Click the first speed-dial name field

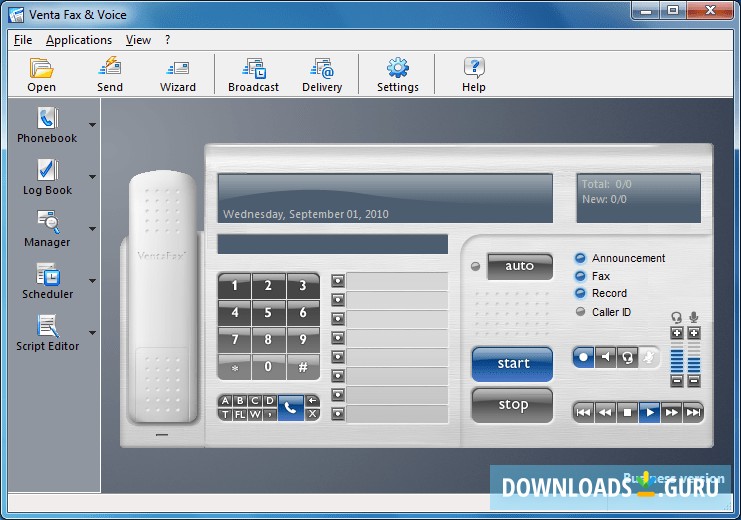[x=397, y=281]
